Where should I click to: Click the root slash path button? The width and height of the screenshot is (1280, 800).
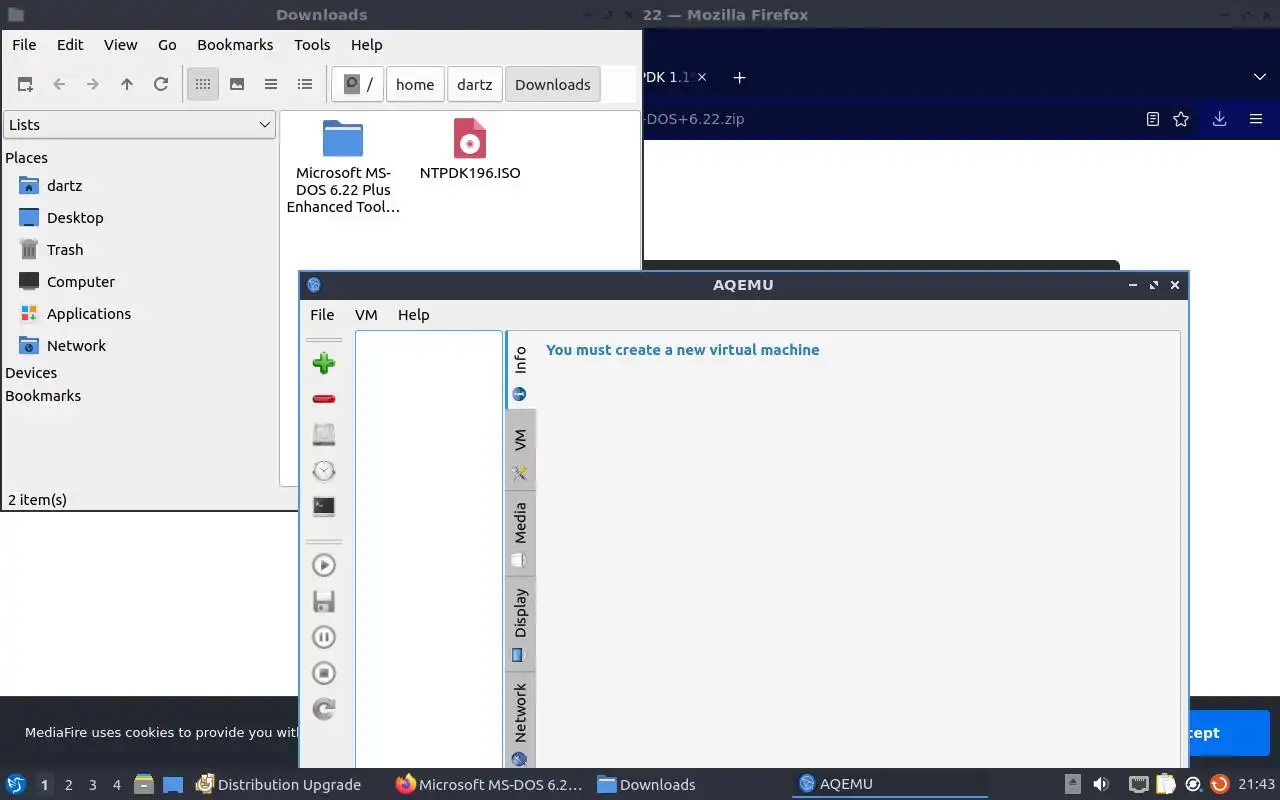pyautogui.click(x=358, y=84)
